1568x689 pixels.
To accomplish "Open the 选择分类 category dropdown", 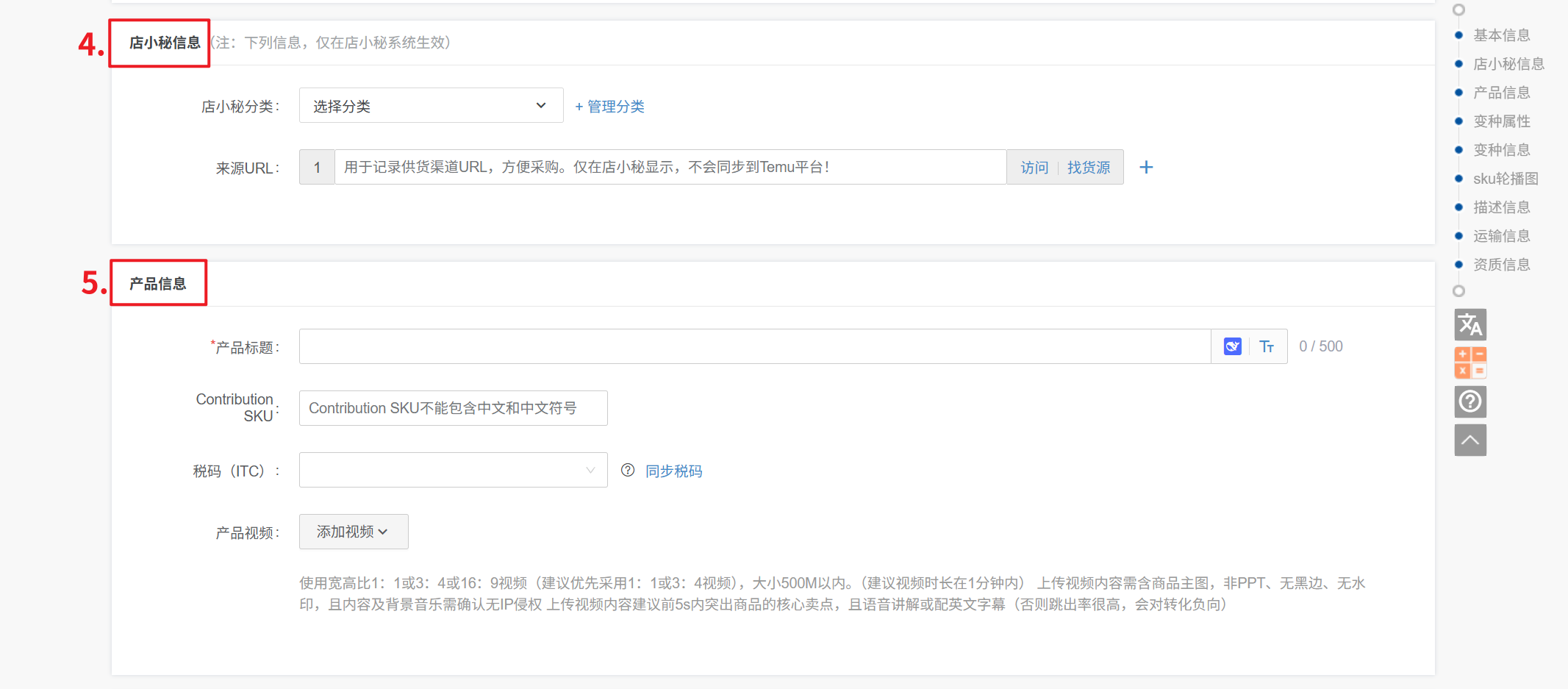I will [x=431, y=106].
